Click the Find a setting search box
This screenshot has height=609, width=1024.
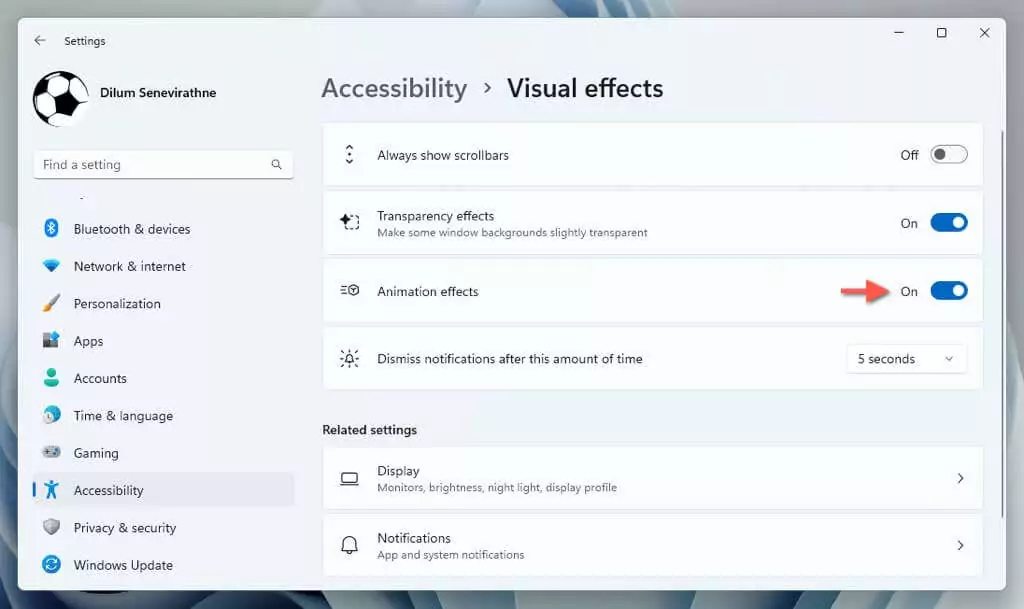click(x=163, y=164)
